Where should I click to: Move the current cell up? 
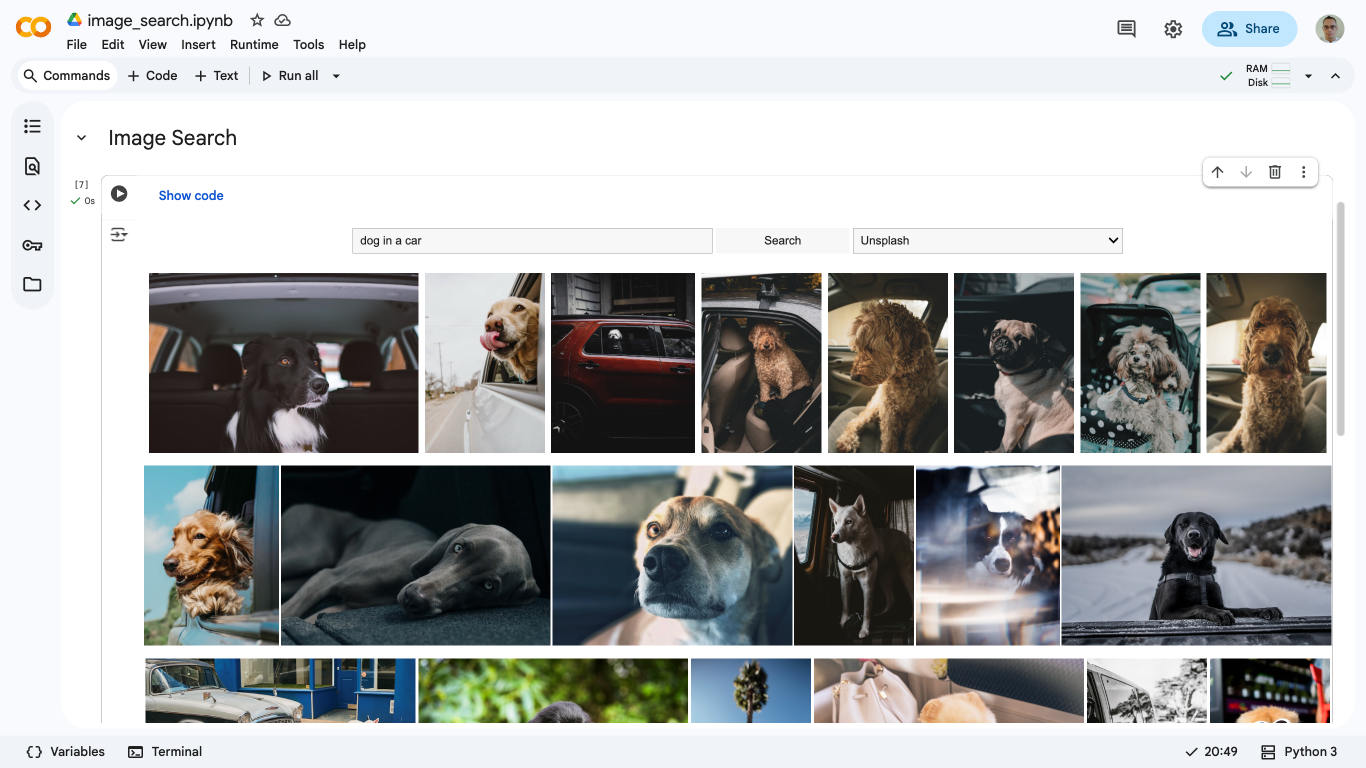click(x=1217, y=171)
